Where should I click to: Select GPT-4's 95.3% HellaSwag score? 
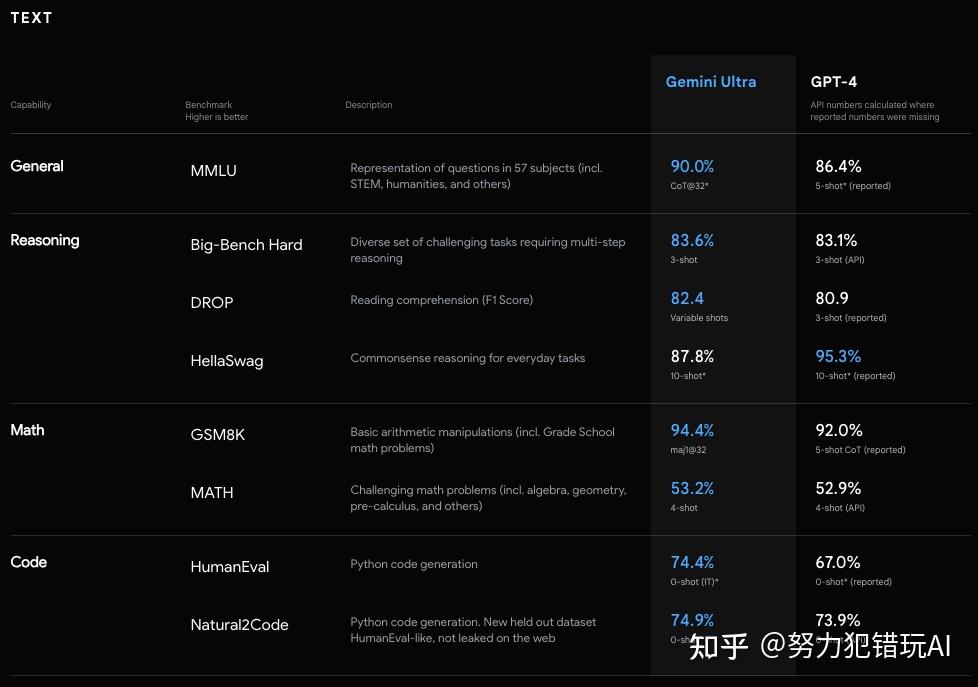pyautogui.click(x=838, y=356)
